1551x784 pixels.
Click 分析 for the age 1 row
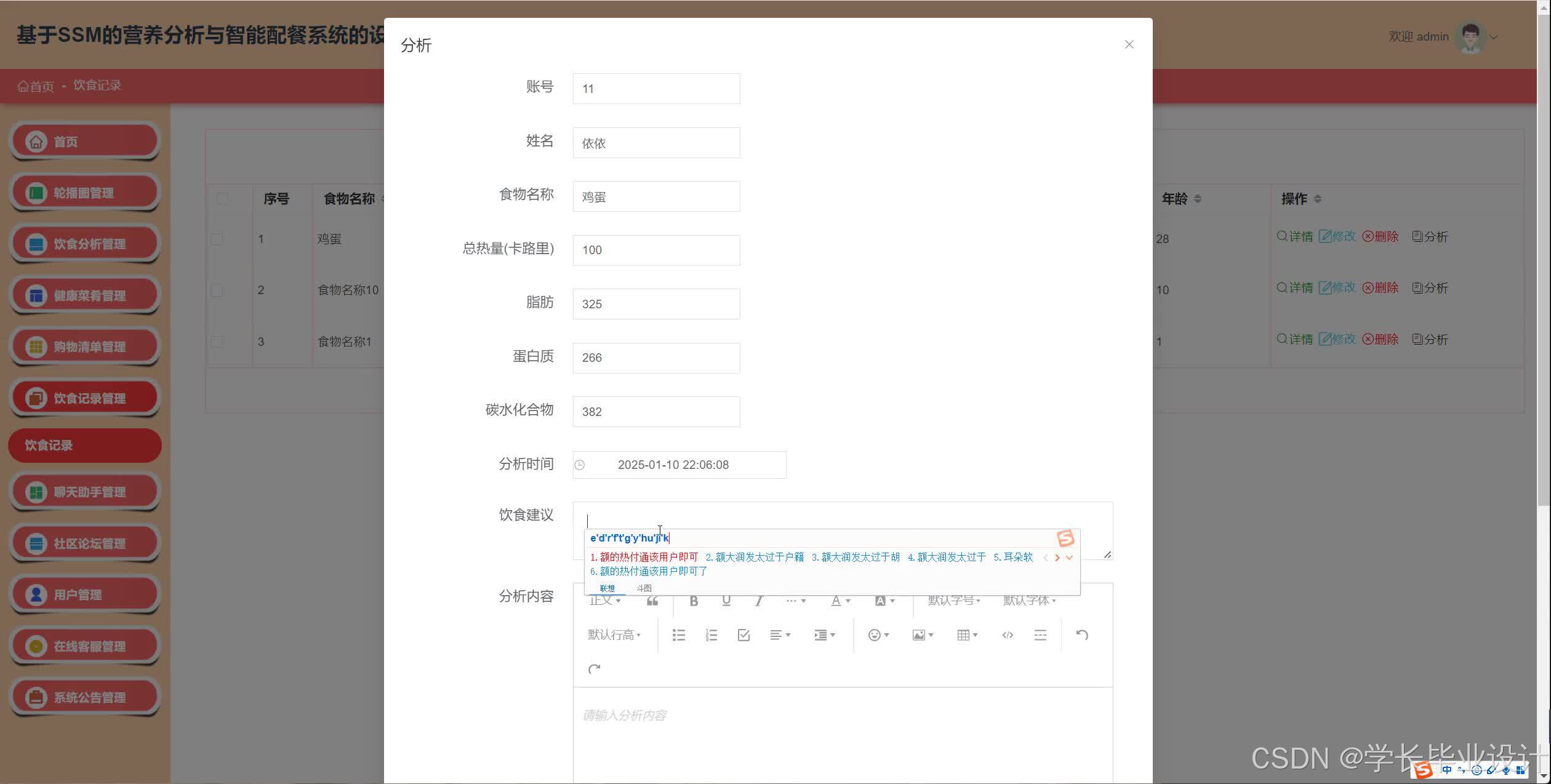click(x=1429, y=340)
